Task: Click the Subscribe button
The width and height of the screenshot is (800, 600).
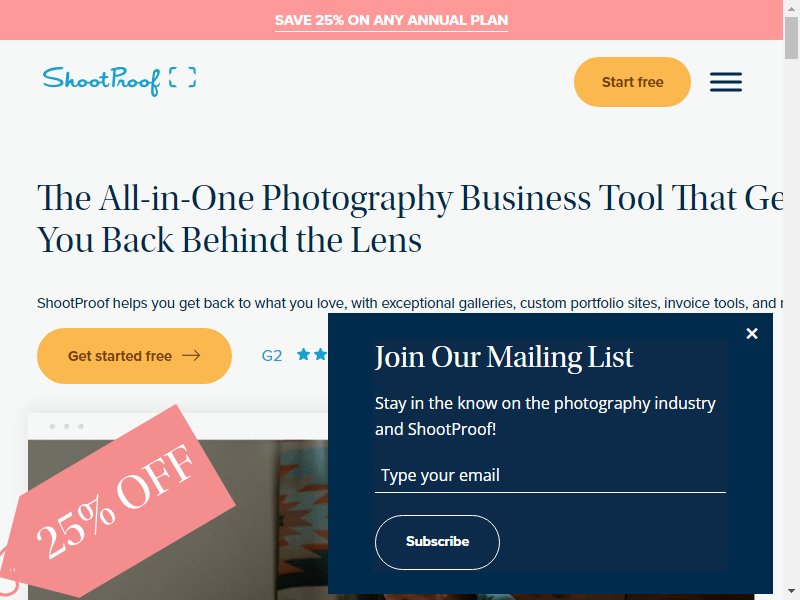Action: pyautogui.click(x=437, y=542)
